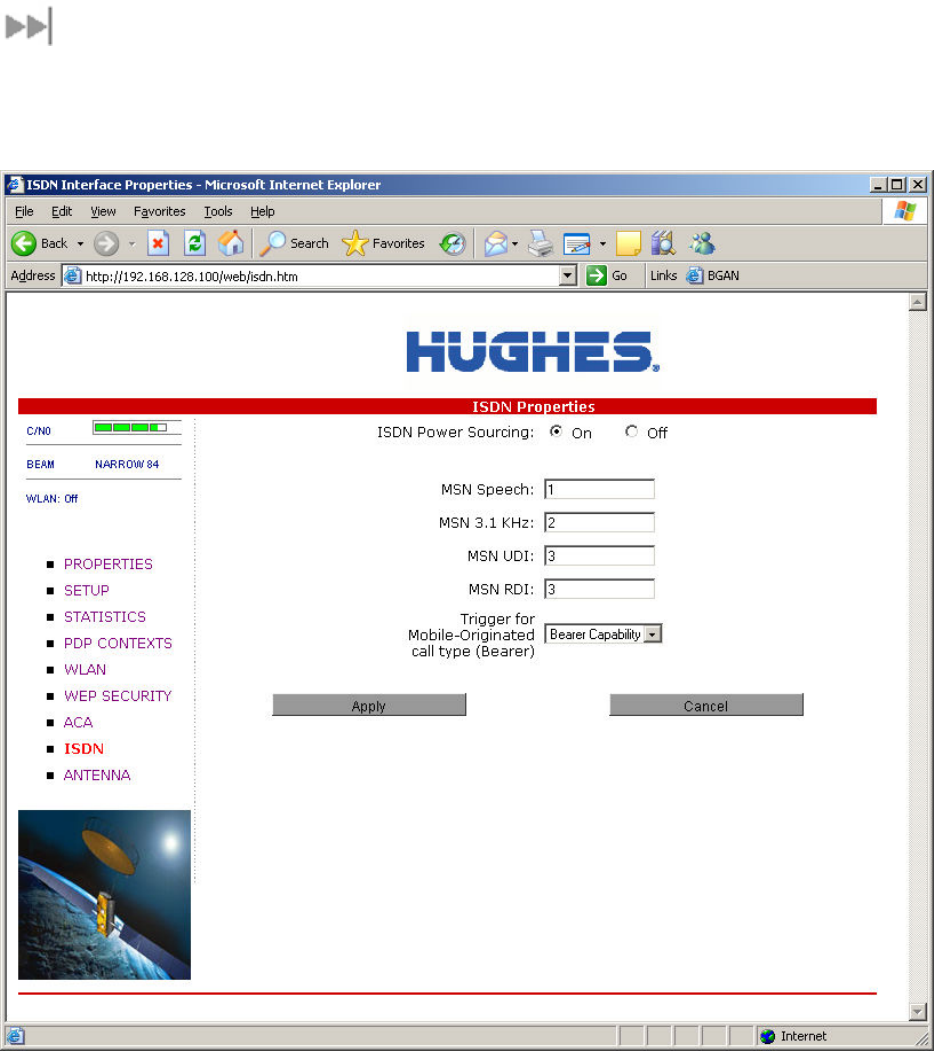Click the green Go arrow icon
This screenshot has height=1051, width=934.
[x=596, y=275]
